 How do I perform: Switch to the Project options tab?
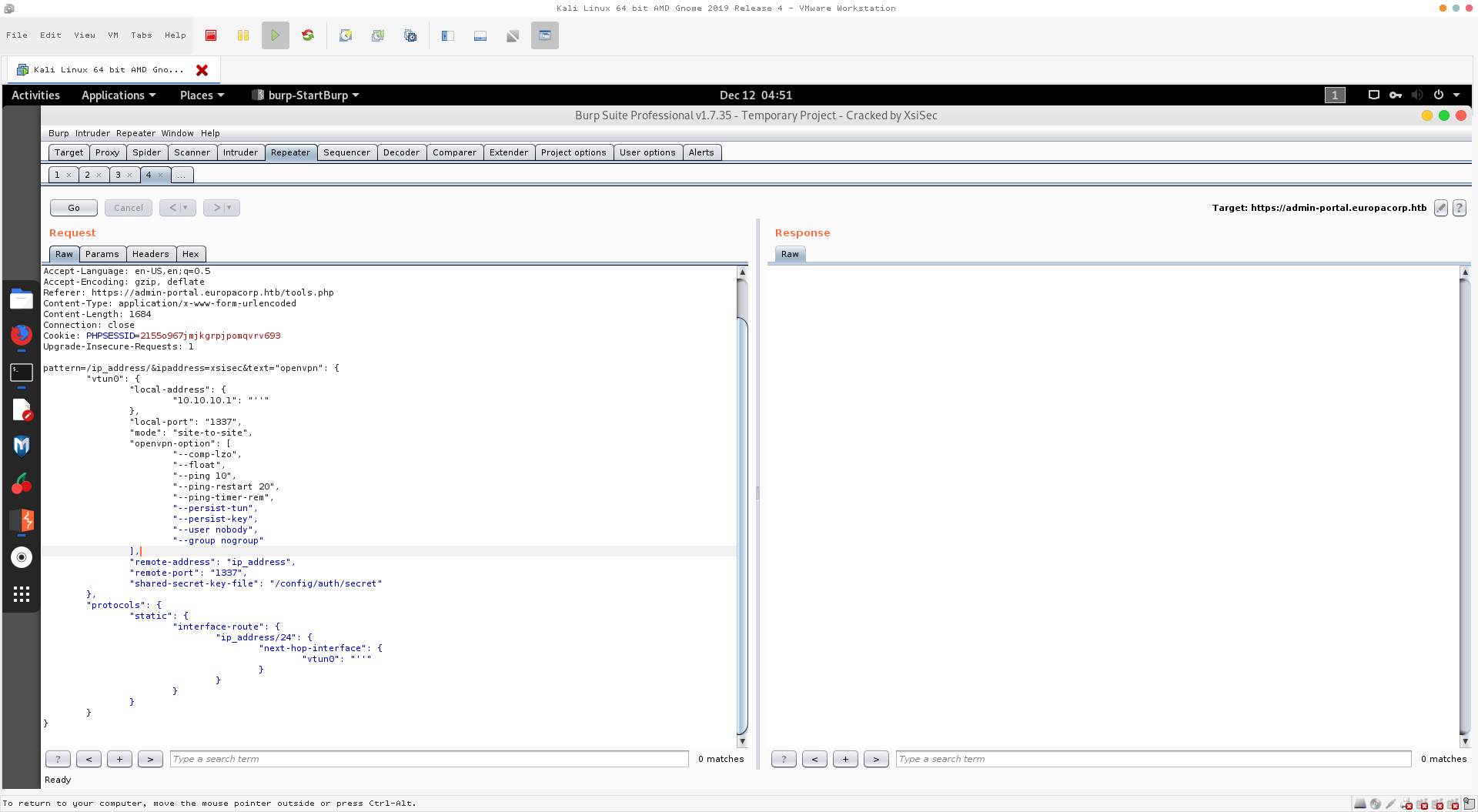pyautogui.click(x=573, y=152)
